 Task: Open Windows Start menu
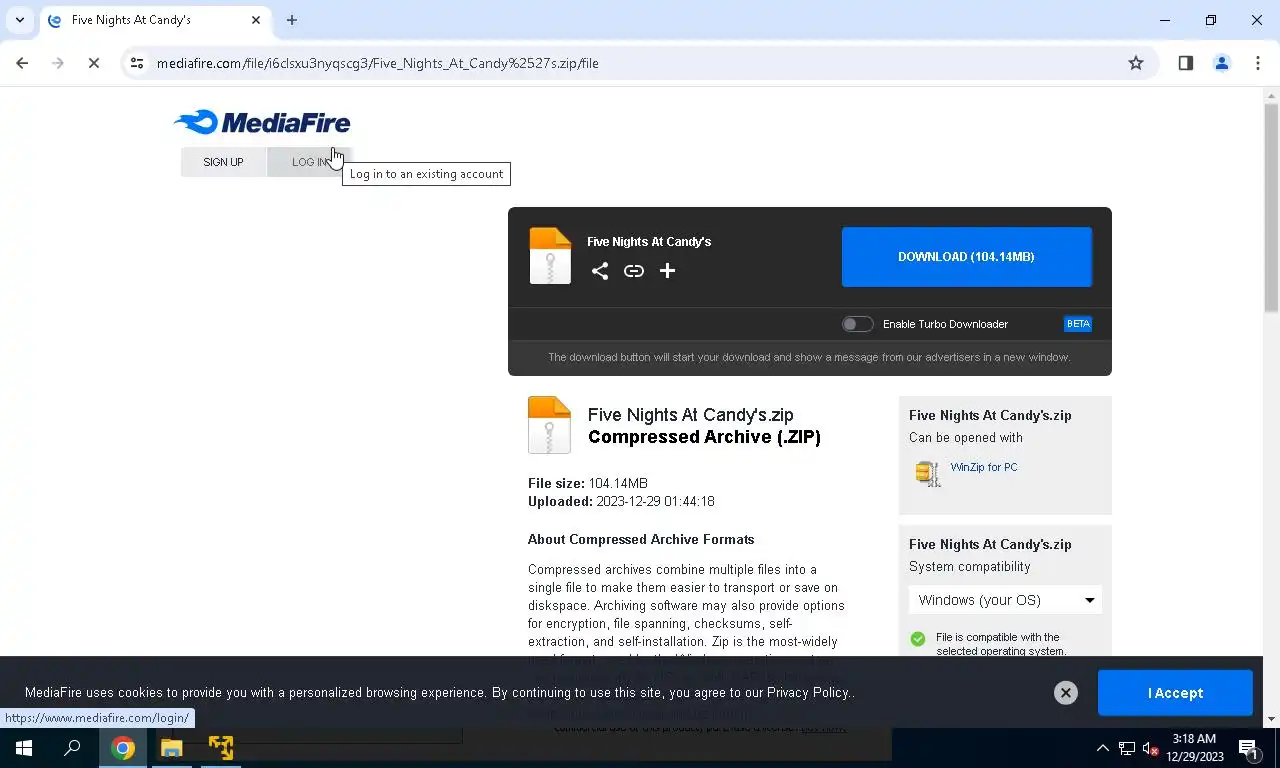[24, 748]
